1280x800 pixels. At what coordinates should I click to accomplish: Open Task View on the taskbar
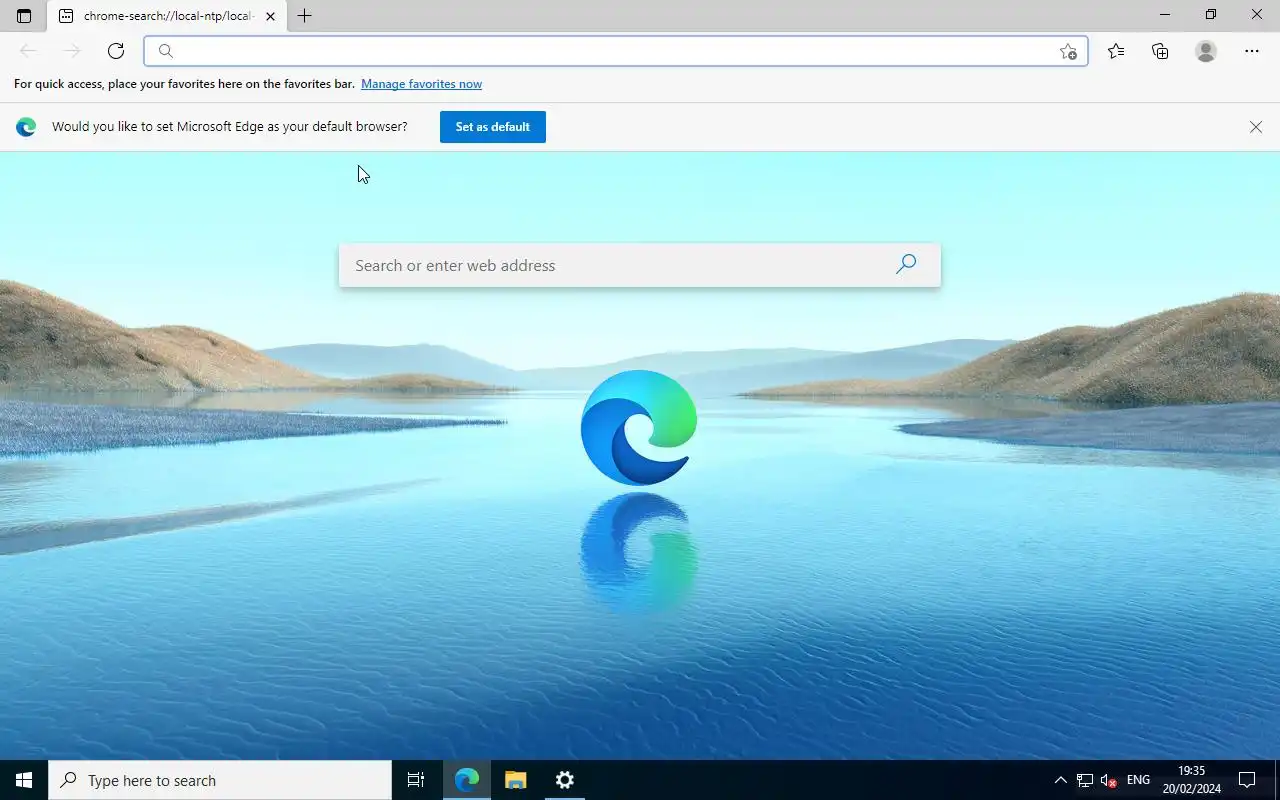(416, 780)
